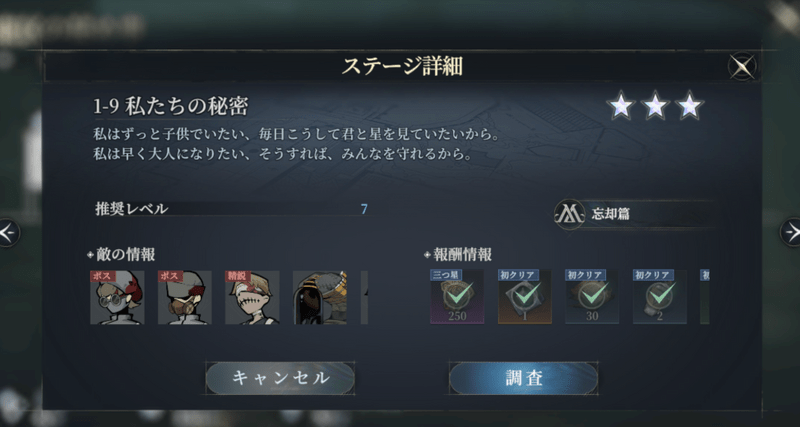Select the 精鋭 enemy with stitched mouth
Image resolution: width=800 pixels, height=427 pixels.
tap(252, 297)
